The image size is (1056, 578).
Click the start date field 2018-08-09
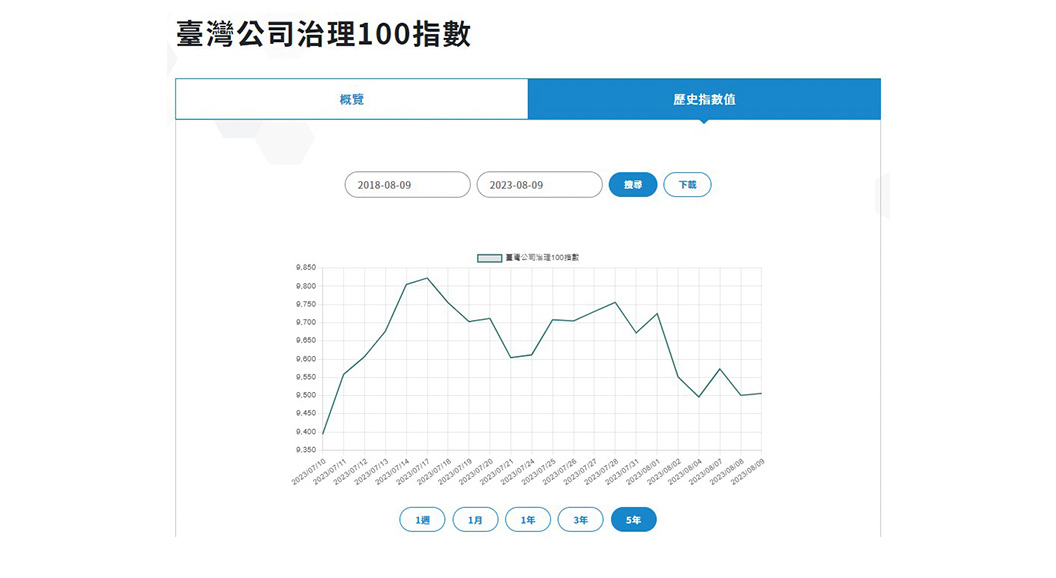click(x=407, y=185)
